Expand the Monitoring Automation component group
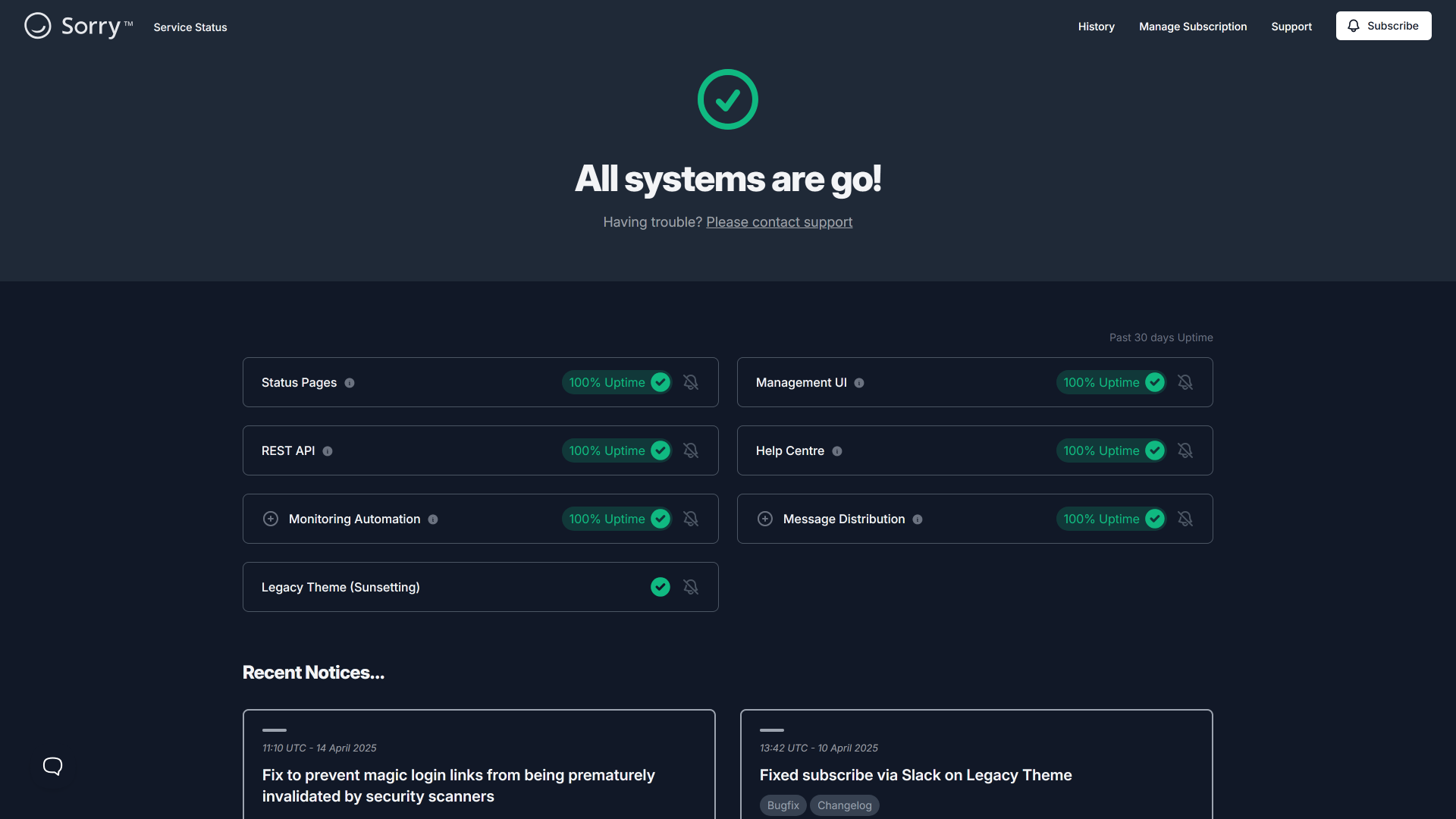 271,519
